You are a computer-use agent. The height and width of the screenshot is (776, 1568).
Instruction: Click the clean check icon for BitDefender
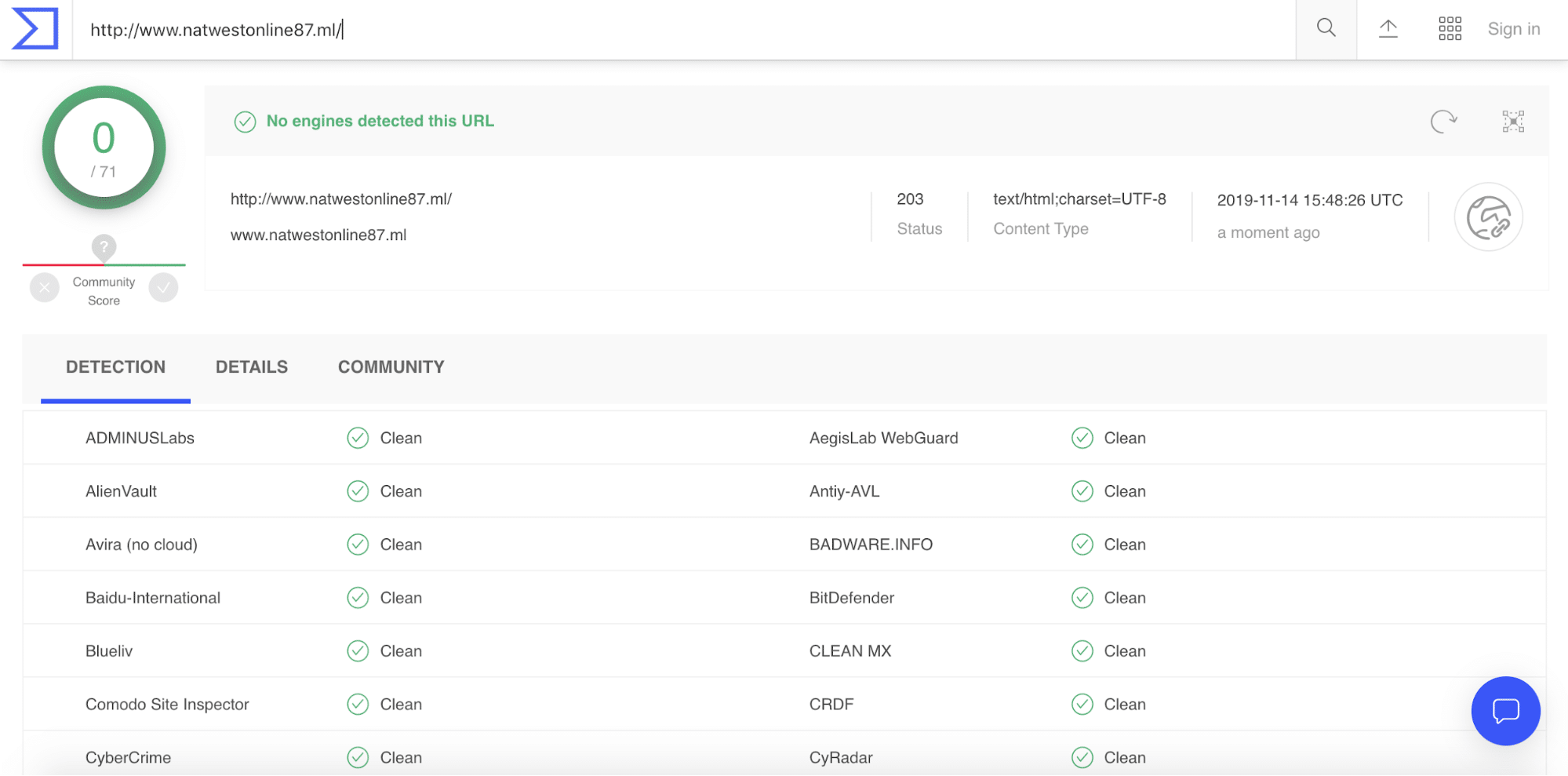click(1082, 598)
